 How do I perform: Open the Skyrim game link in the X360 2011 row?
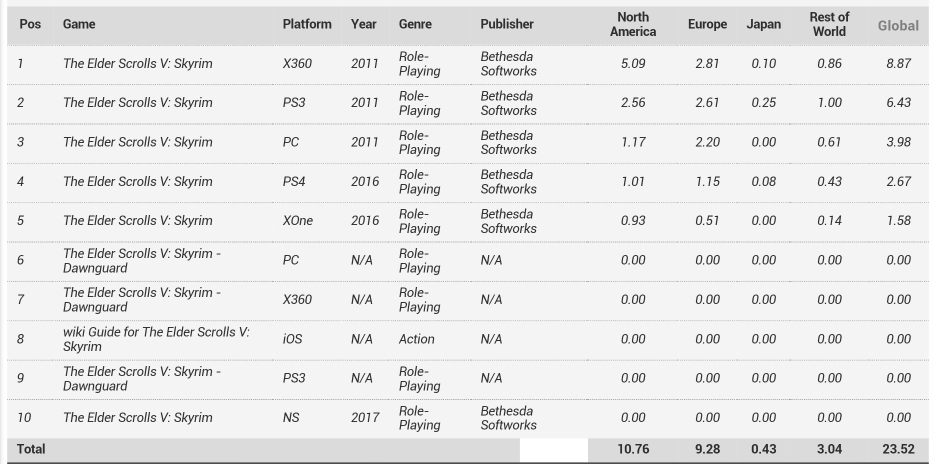tap(138, 64)
